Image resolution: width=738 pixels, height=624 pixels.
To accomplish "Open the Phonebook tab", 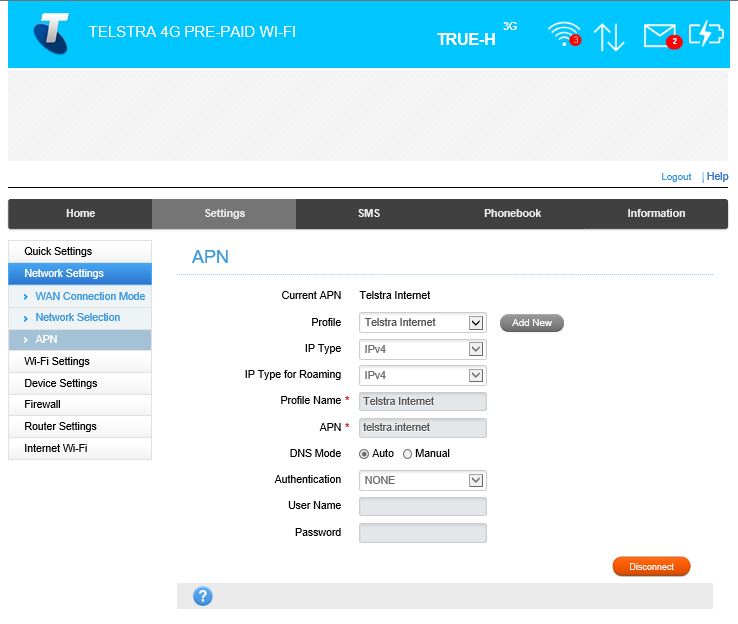I will (512, 214).
